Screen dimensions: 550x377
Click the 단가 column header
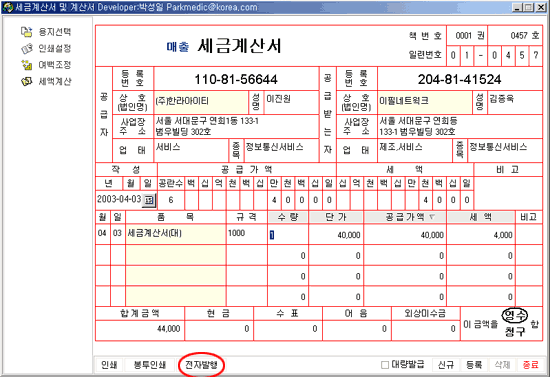click(336, 217)
